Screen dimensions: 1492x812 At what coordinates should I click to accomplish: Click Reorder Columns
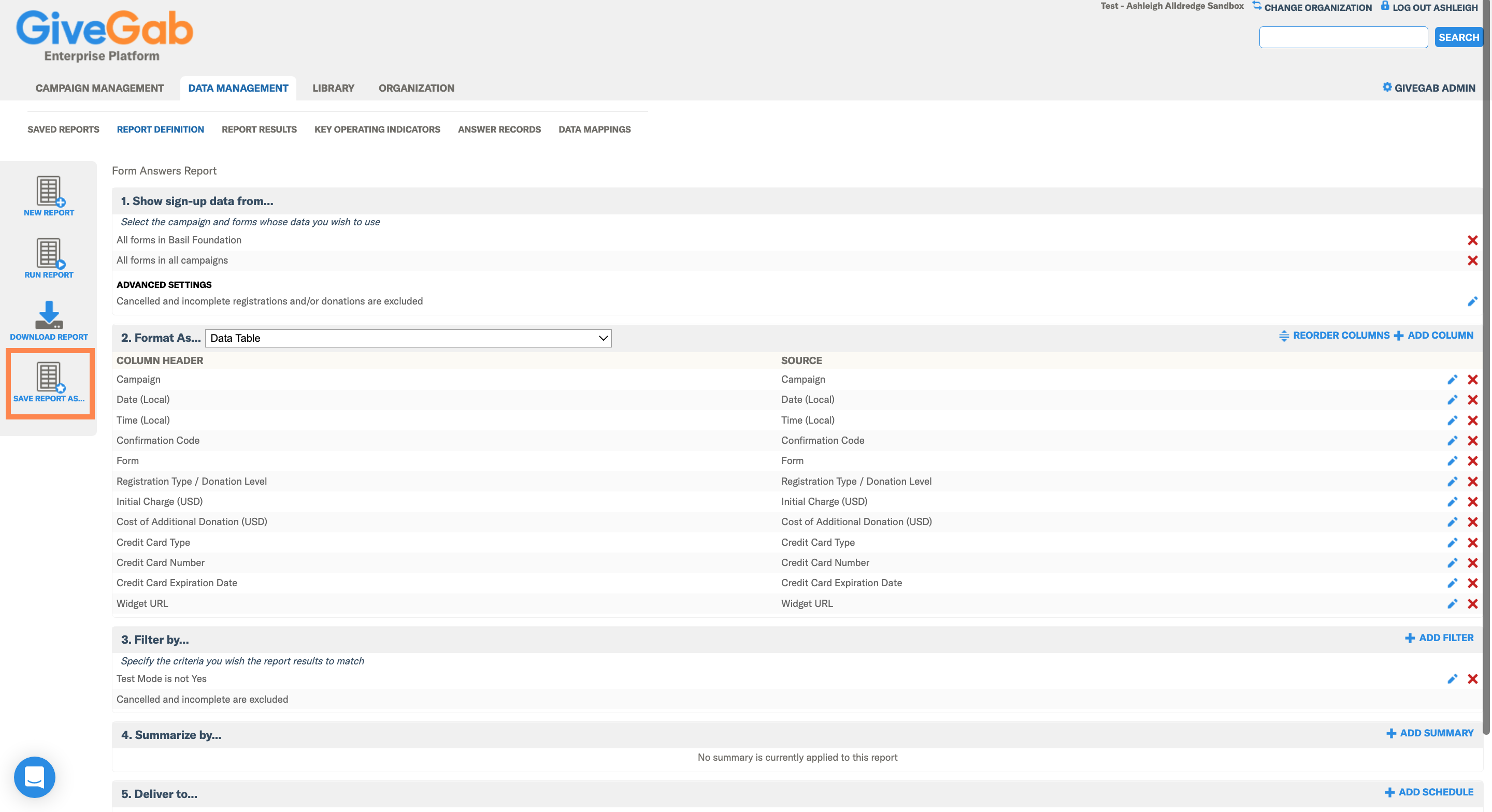(x=1334, y=336)
